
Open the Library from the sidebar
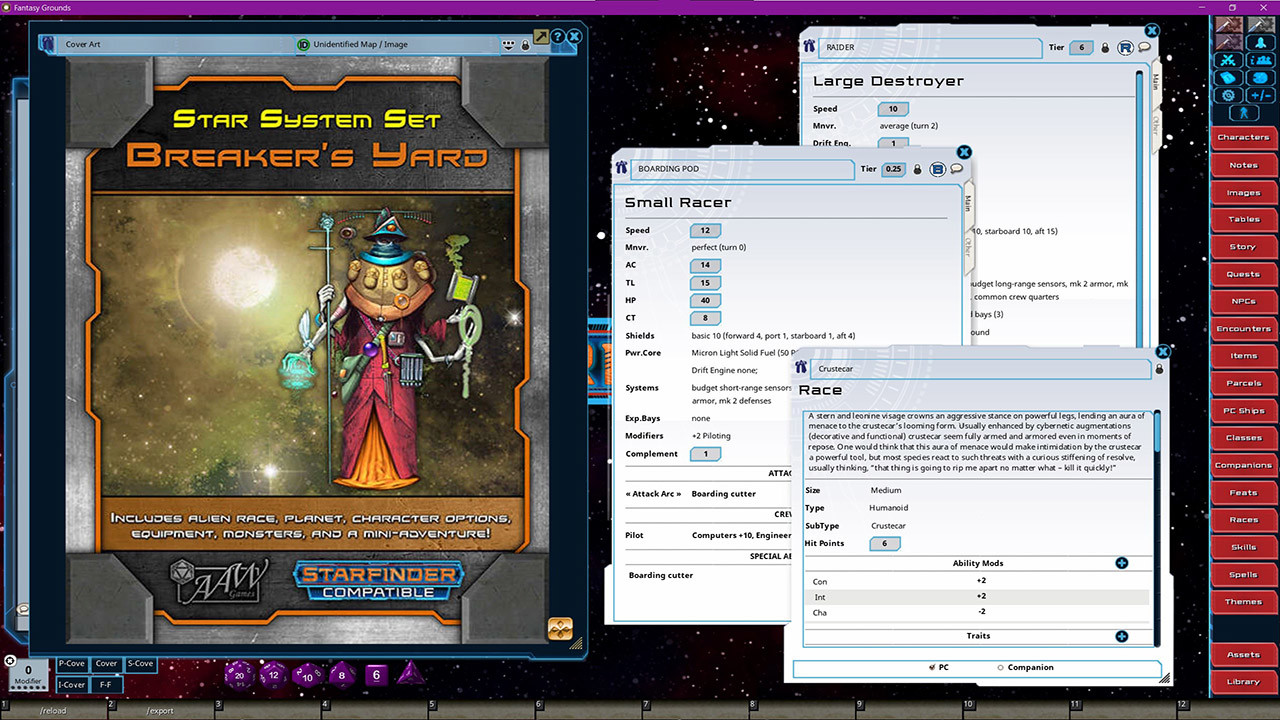[1243, 681]
